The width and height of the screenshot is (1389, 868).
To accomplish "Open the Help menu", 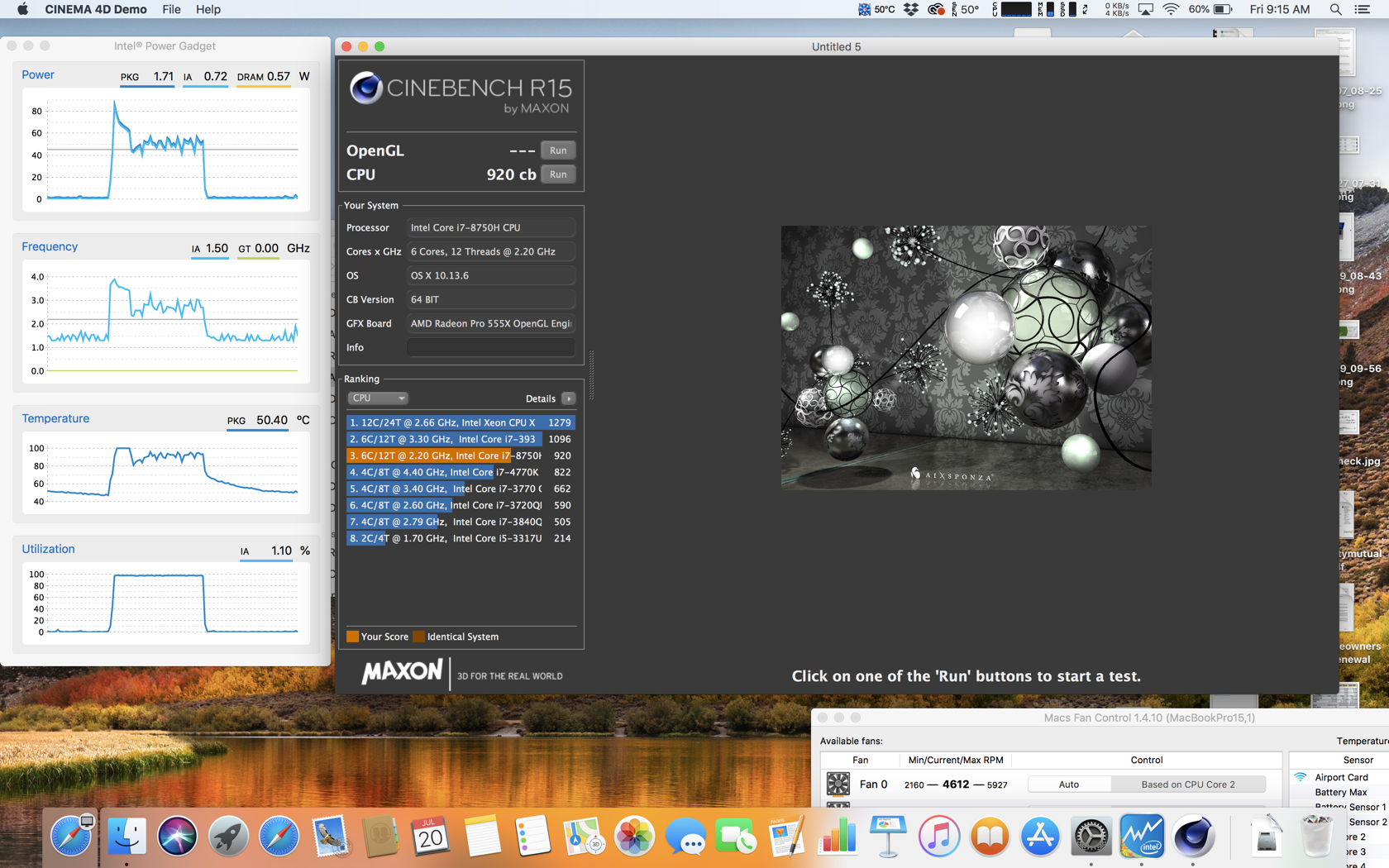I will pyautogui.click(x=208, y=9).
